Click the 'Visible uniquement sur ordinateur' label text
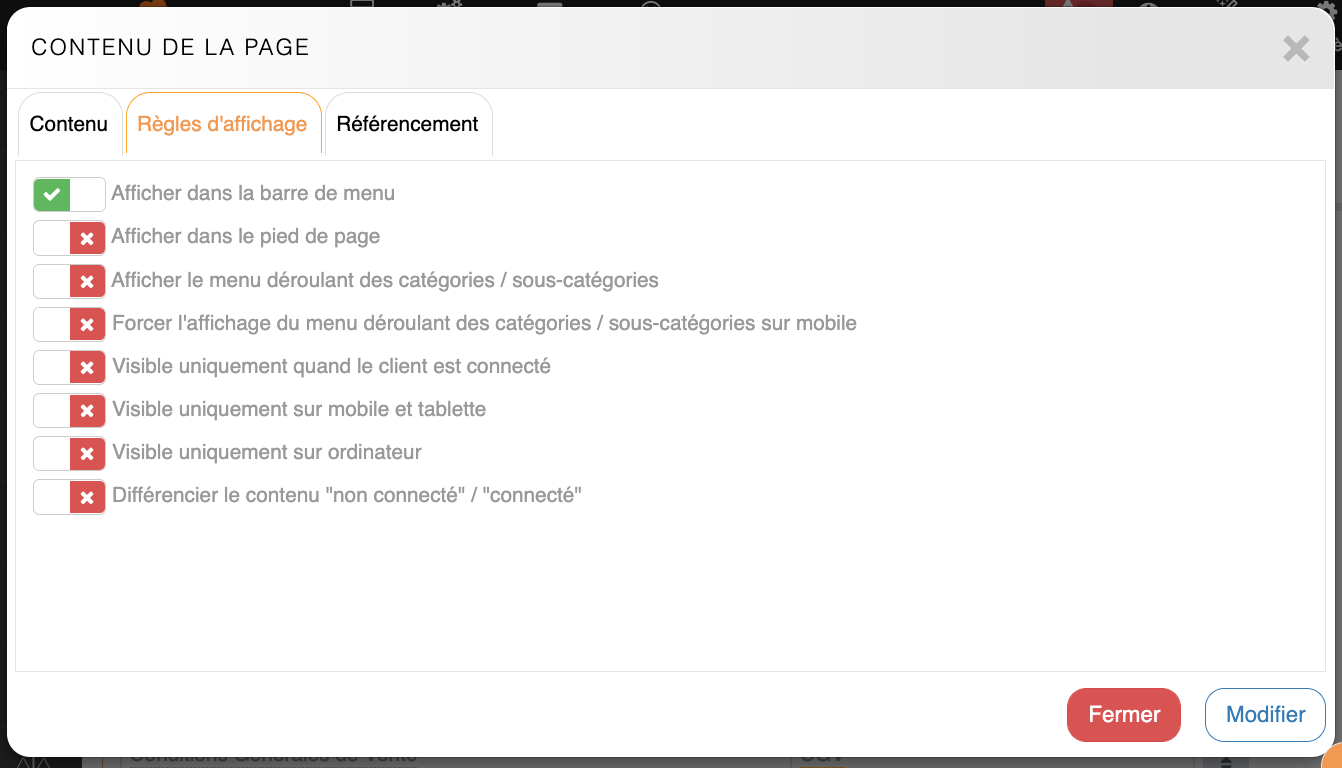The image size is (1342, 768). pos(267,452)
